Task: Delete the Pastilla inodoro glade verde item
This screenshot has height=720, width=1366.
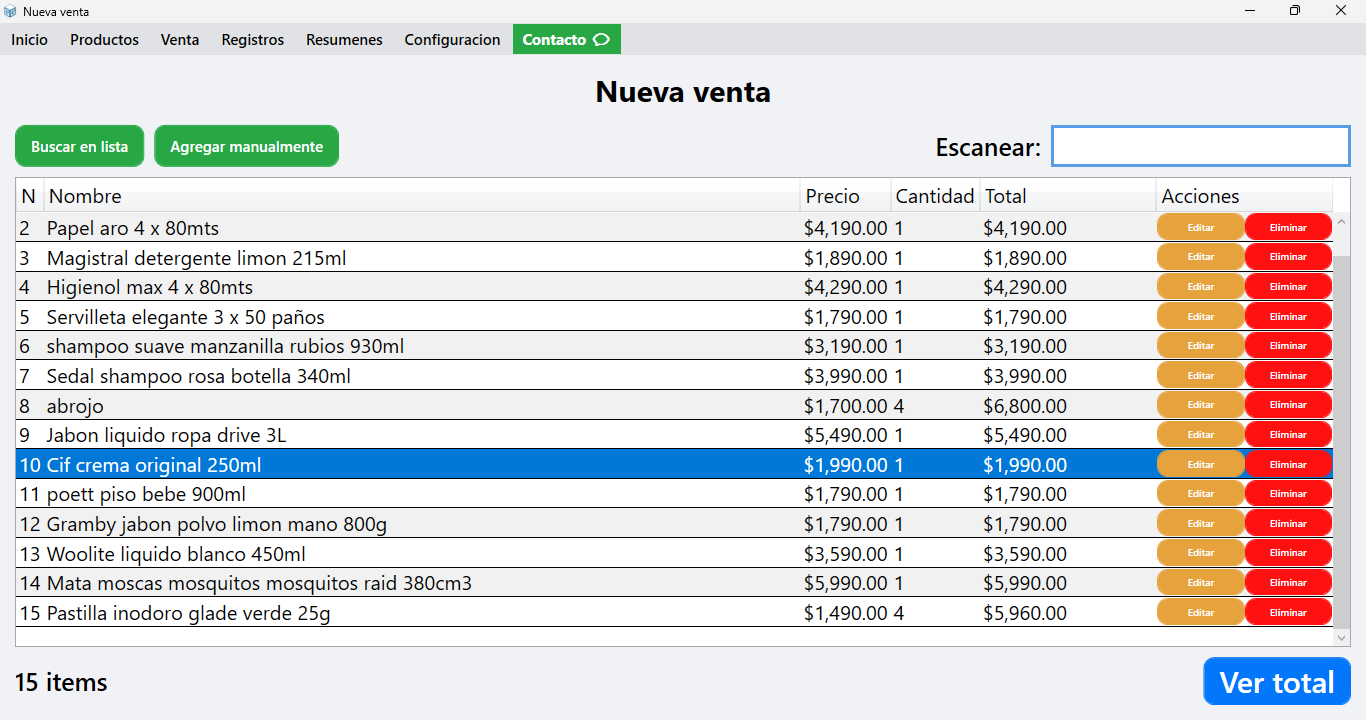Action: click(1288, 611)
